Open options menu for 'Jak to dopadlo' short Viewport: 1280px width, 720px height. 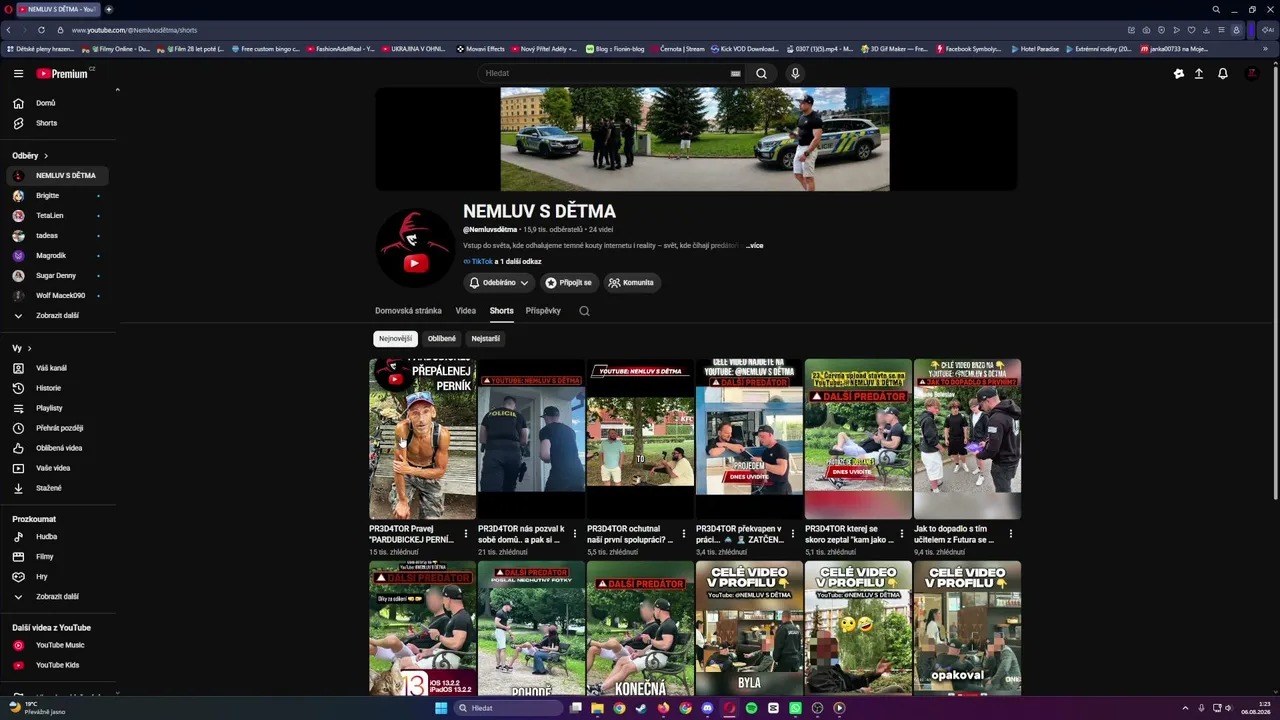point(1011,534)
